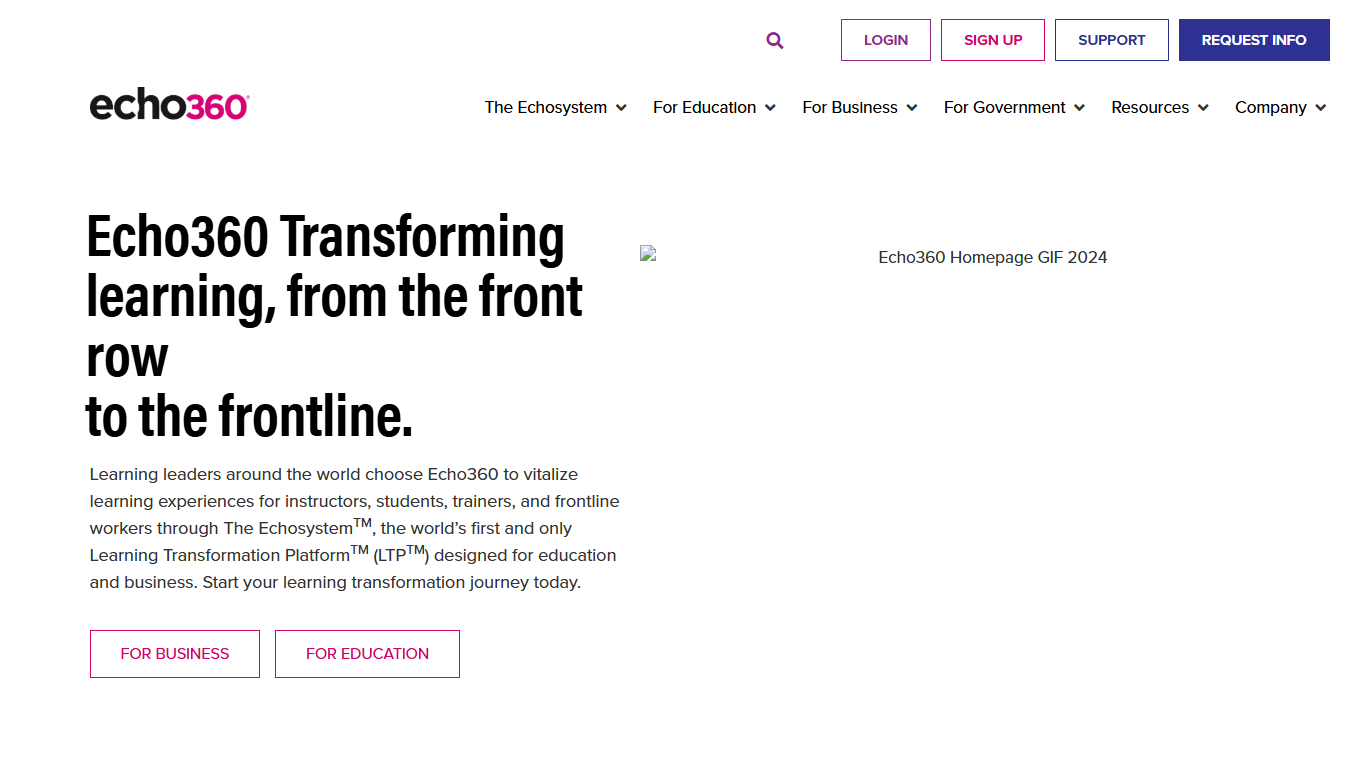This screenshot has width=1362, height=774.
Task: Click the SIGN UP button
Action: [x=993, y=40]
